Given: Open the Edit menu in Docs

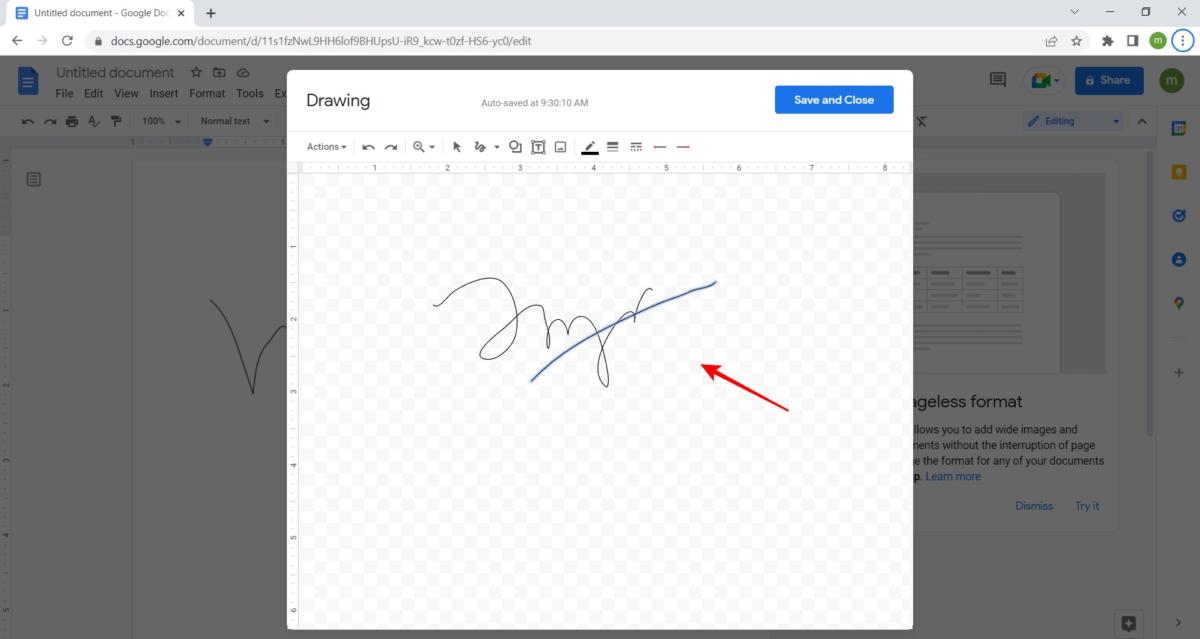Looking at the screenshot, I should click(93, 94).
